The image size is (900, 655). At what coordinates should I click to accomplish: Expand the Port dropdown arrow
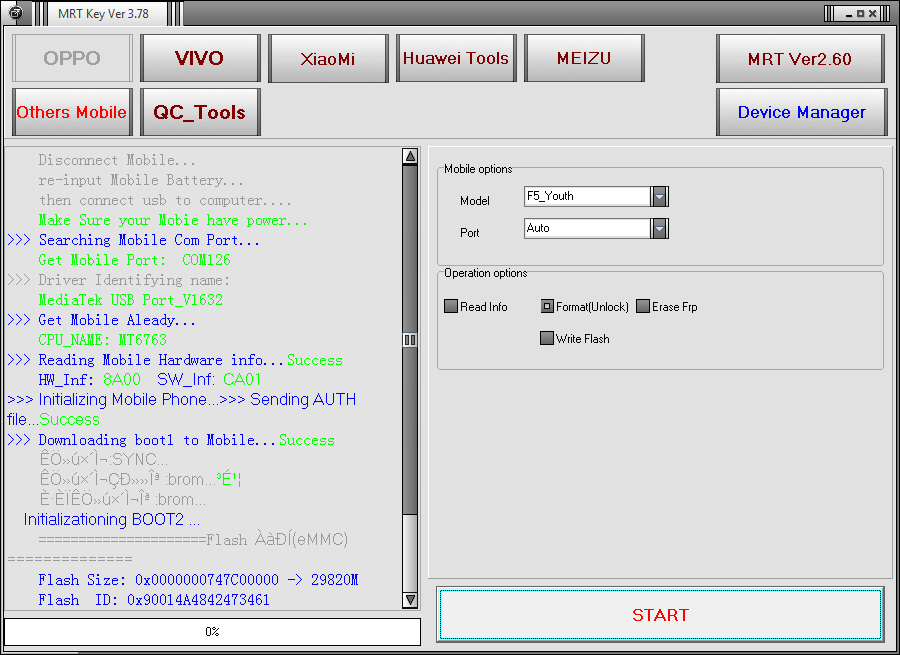click(660, 228)
